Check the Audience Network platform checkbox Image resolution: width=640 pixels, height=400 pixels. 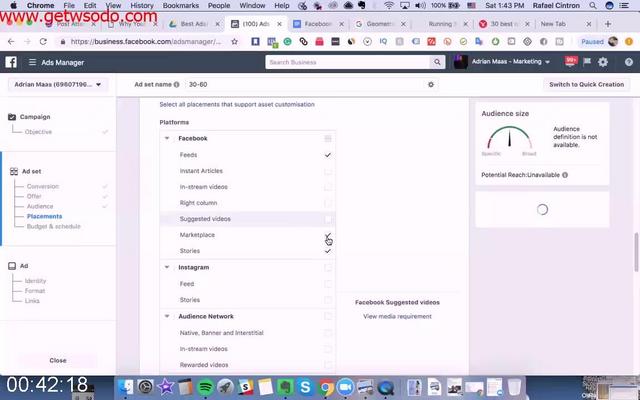click(x=328, y=316)
